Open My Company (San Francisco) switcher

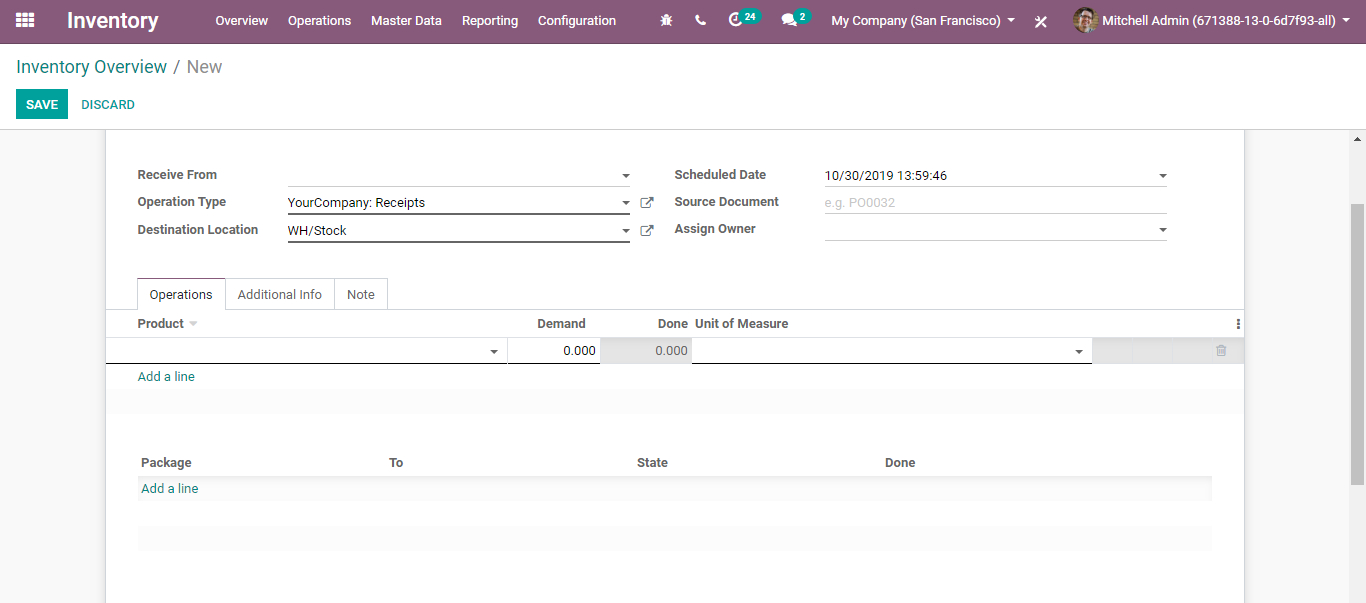923,20
